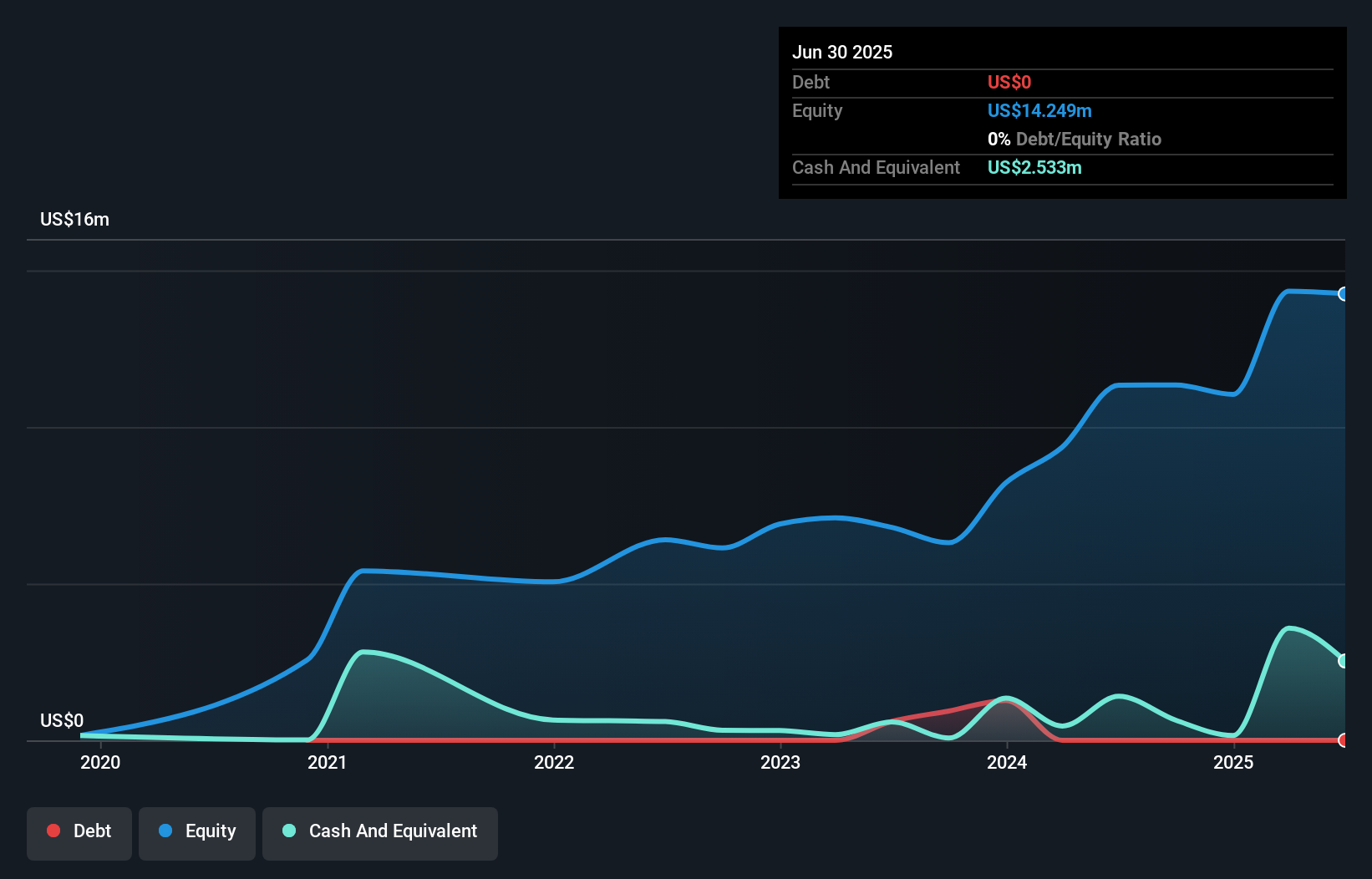
Task: Click the red Debt legend dot
Action: click(53, 831)
